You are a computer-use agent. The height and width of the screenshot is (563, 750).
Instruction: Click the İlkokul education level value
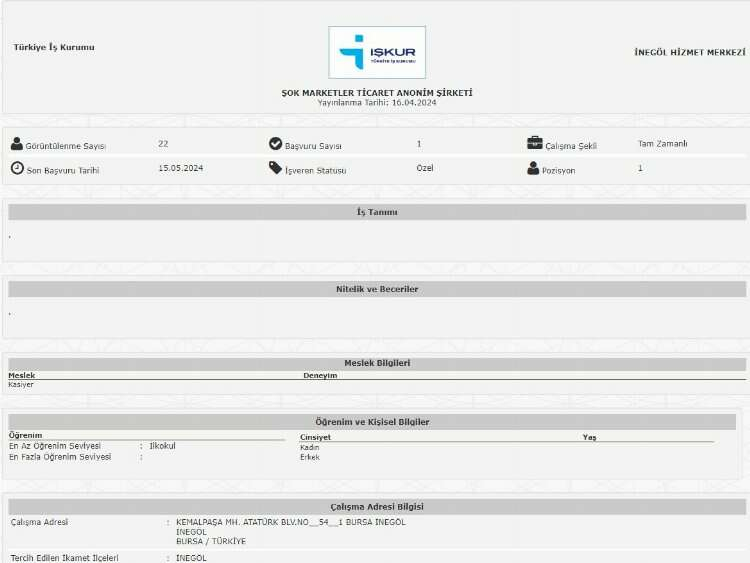tap(162, 446)
